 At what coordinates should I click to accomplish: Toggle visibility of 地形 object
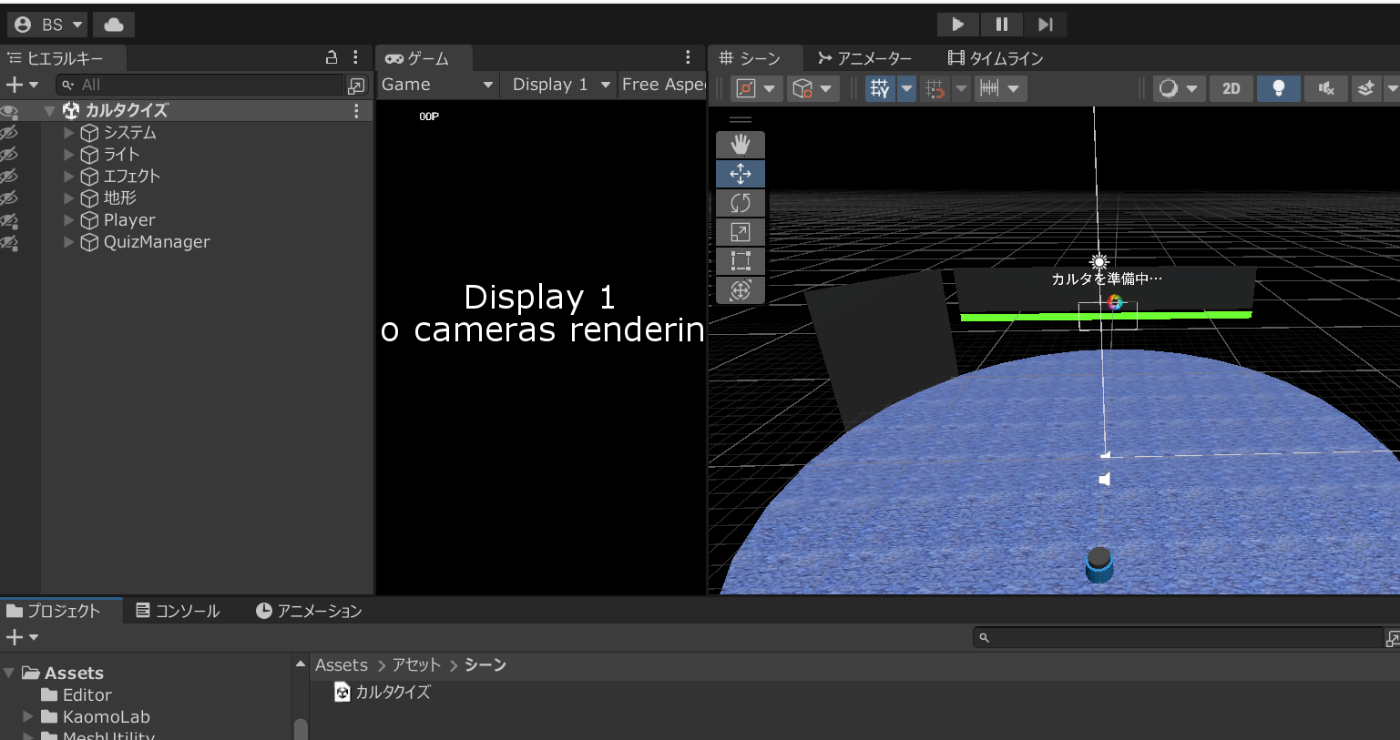click(9, 198)
